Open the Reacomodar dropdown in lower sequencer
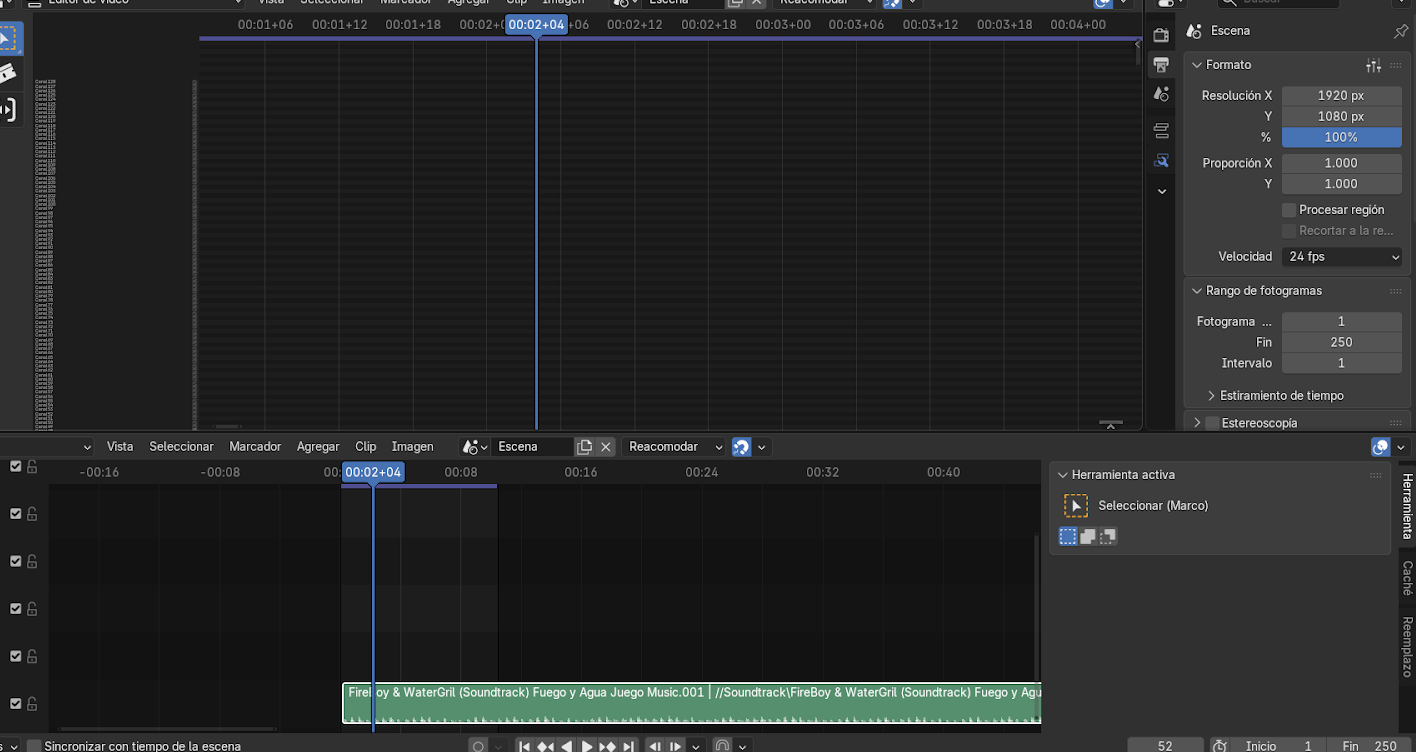 tap(674, 447)
